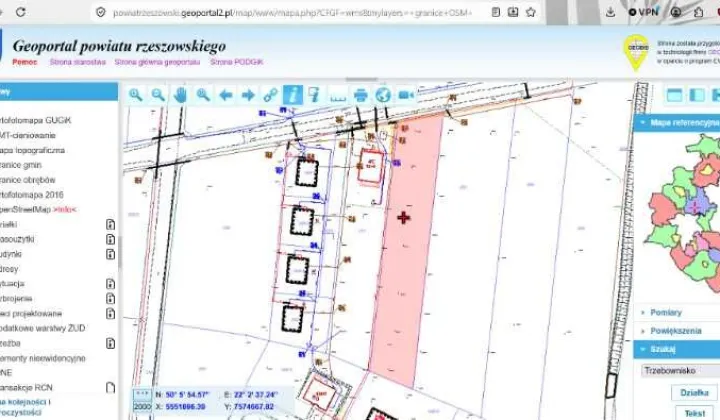Screen dimensions: 720x420
Task: Print the map with printer icon
Action: (361, 95)
